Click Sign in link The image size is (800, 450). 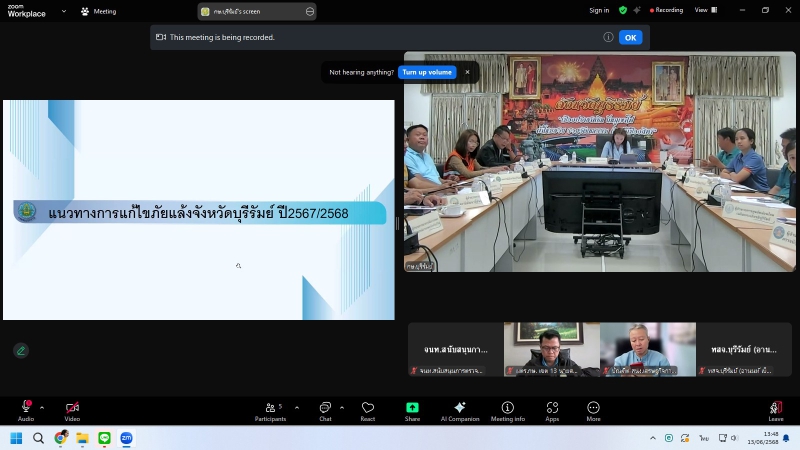(x=599, y=10)
